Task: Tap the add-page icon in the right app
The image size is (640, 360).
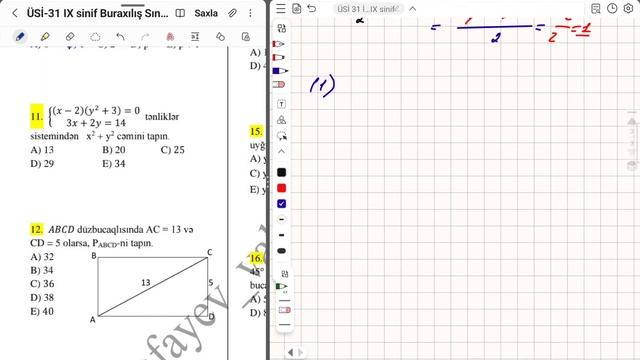Action: (x=297, y=8)
